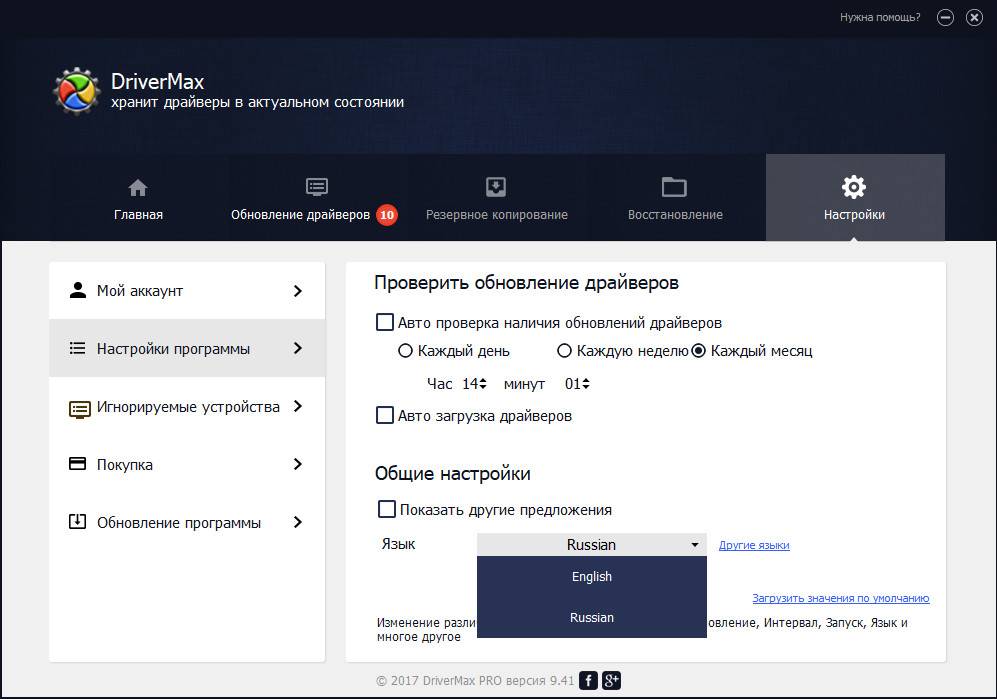
Task: Choose English from language list
Action: coord(591,576)
